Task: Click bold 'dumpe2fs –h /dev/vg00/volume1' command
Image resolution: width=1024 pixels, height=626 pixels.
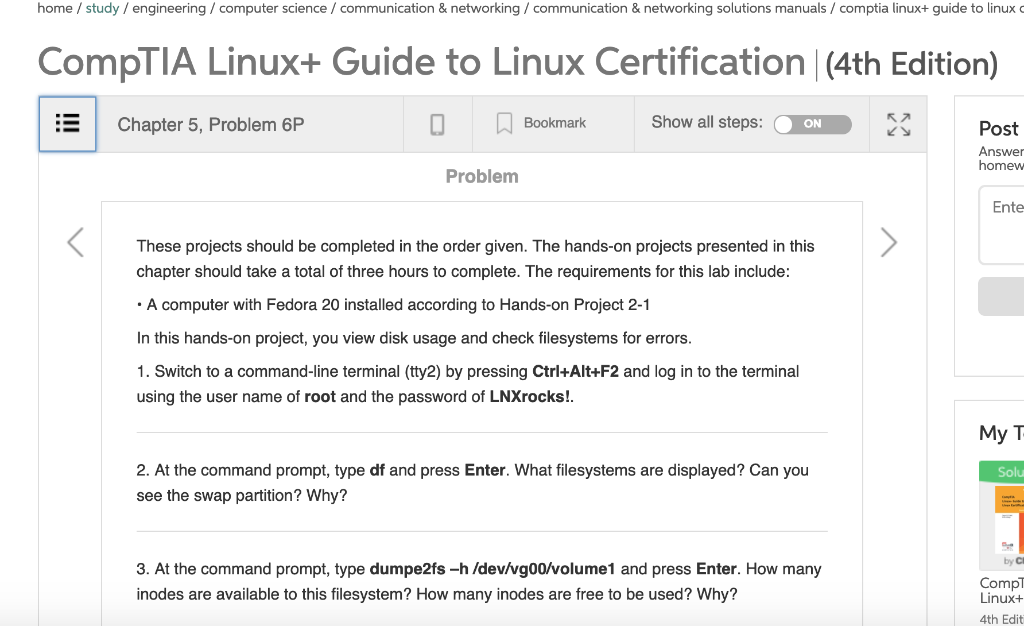Action: coord(492,569)
